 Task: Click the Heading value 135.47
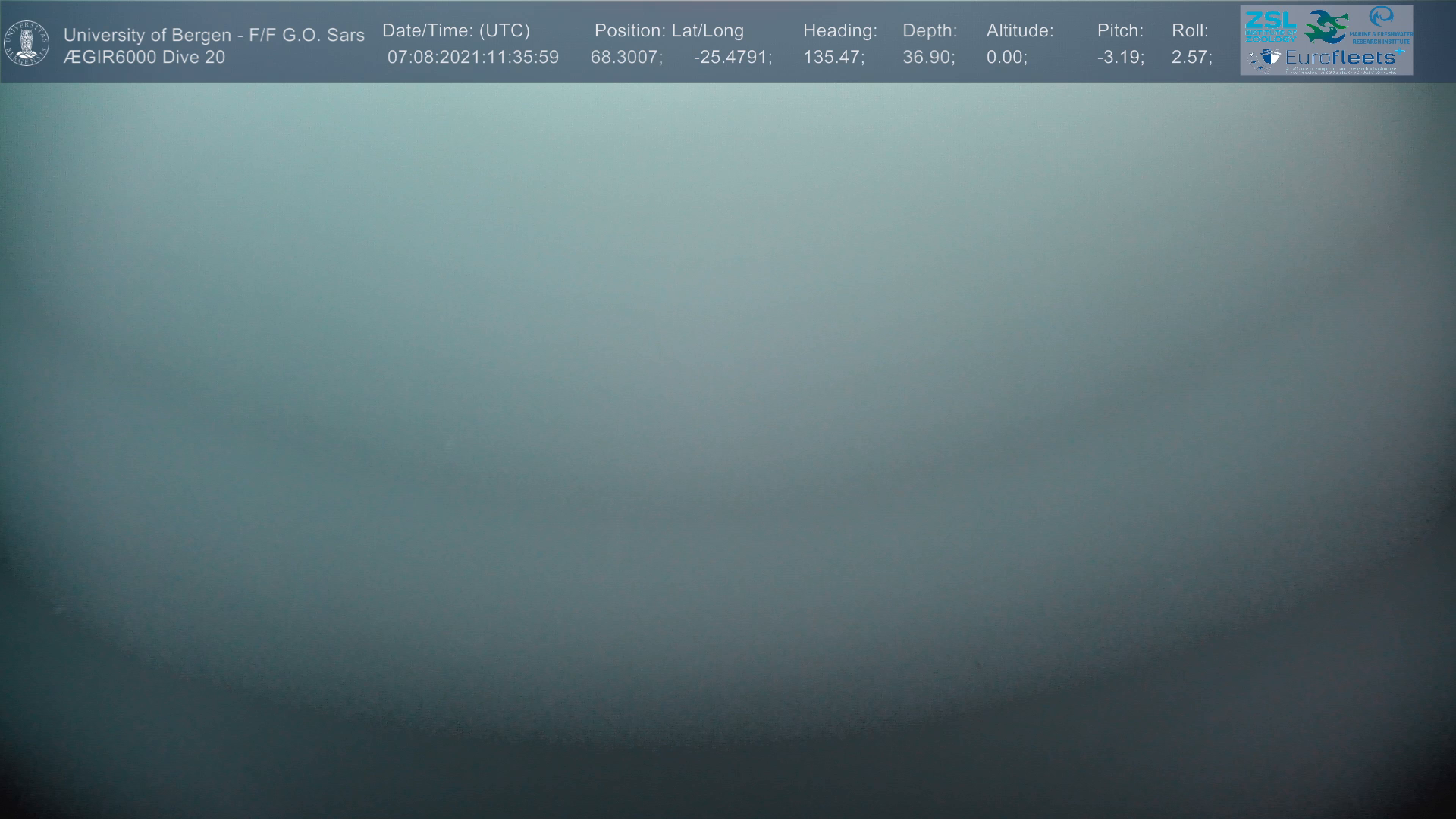pos(833,58)
